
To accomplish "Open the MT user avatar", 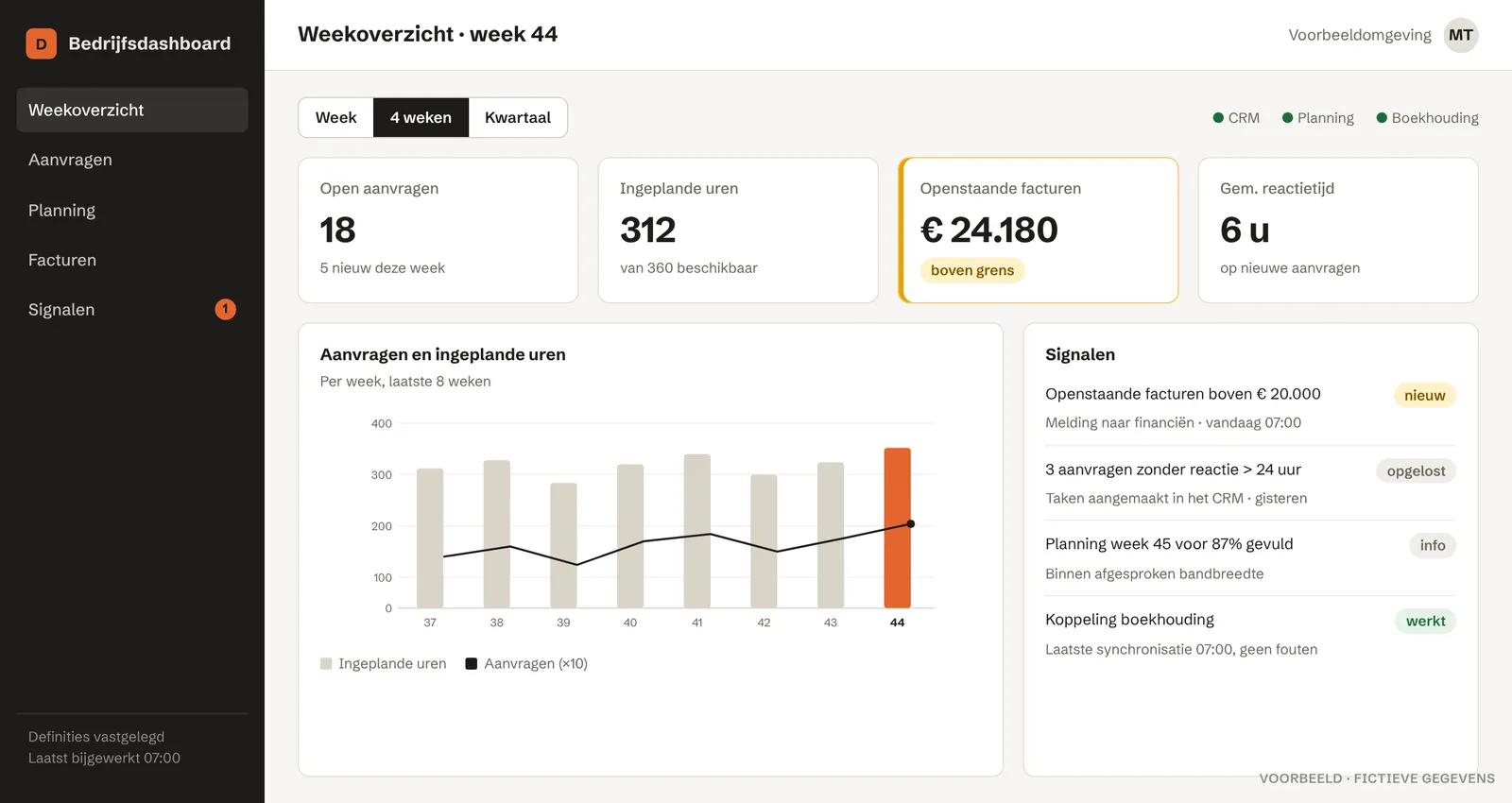I will click(x=1461, y=35).
